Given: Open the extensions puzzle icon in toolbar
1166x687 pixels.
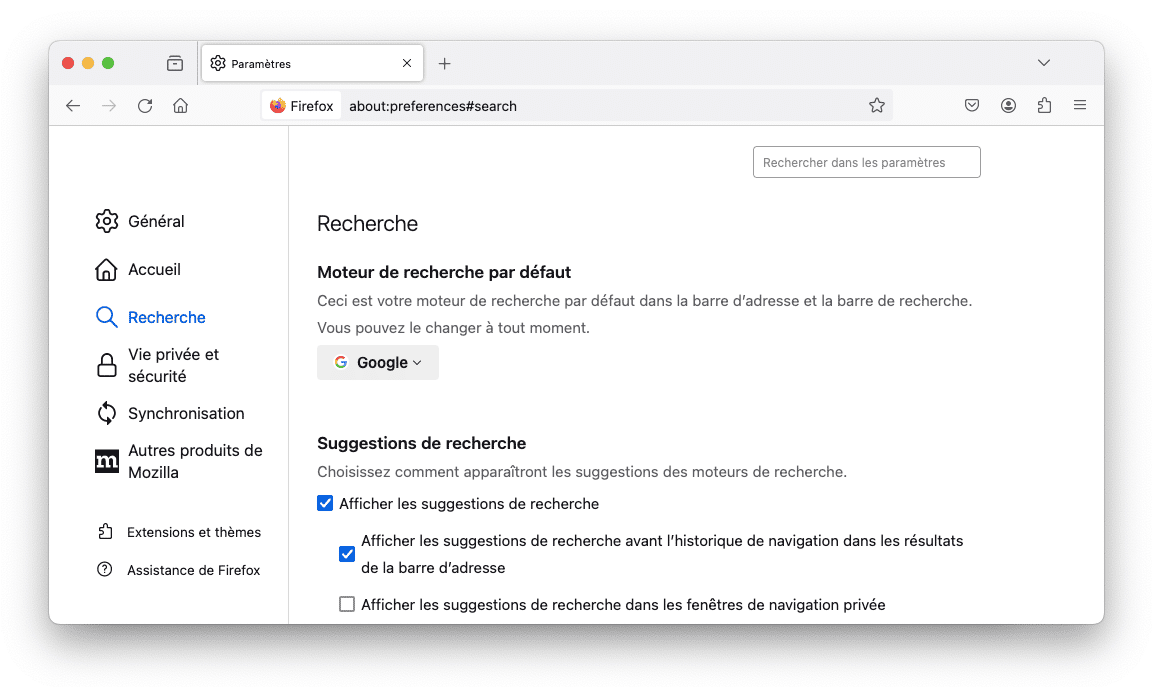Looking at the screenshot, I should click(x=1044, y=106).
